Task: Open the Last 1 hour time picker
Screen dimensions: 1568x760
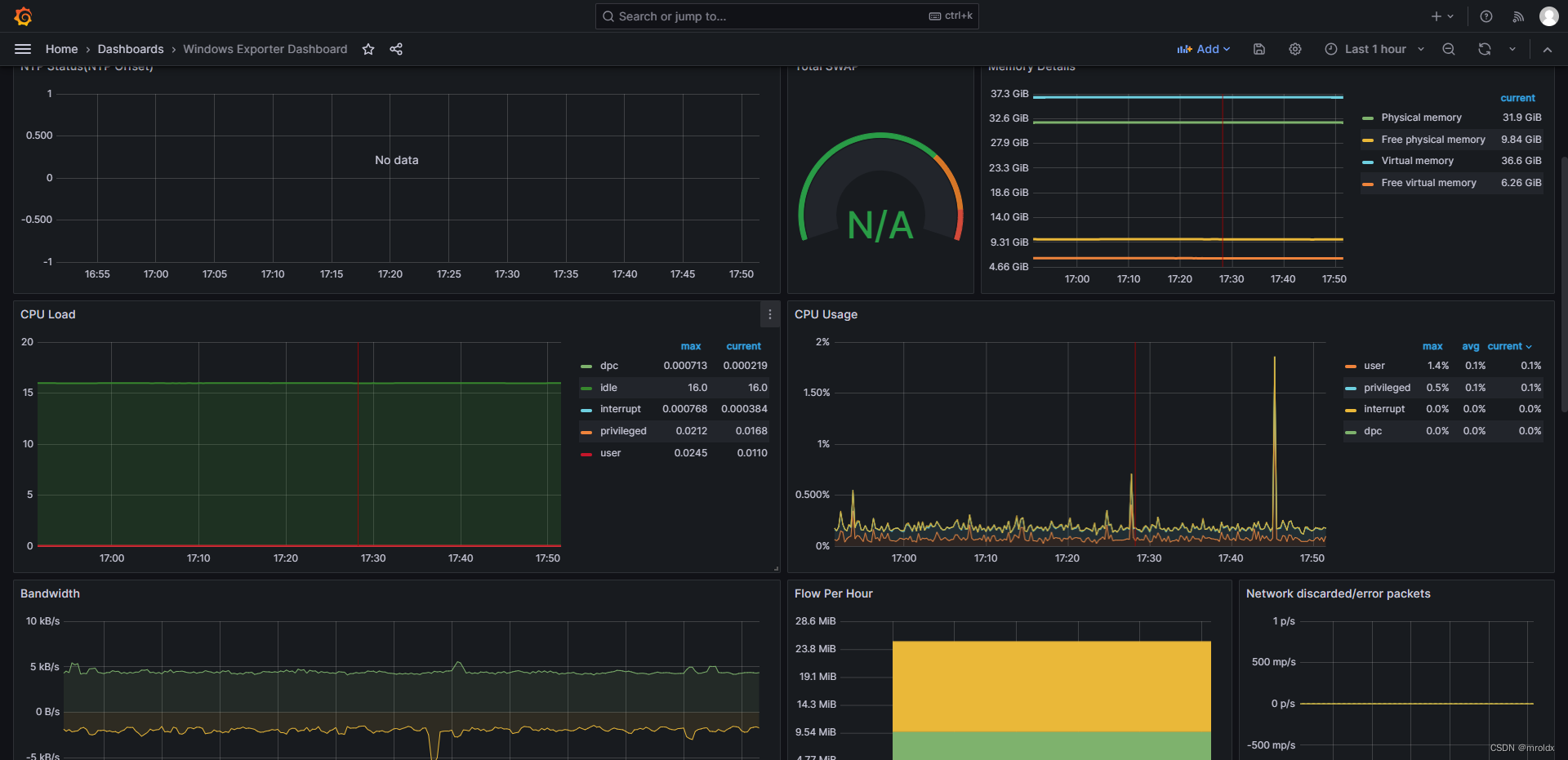Action: pyautogui.click(x=1374, y=49)
